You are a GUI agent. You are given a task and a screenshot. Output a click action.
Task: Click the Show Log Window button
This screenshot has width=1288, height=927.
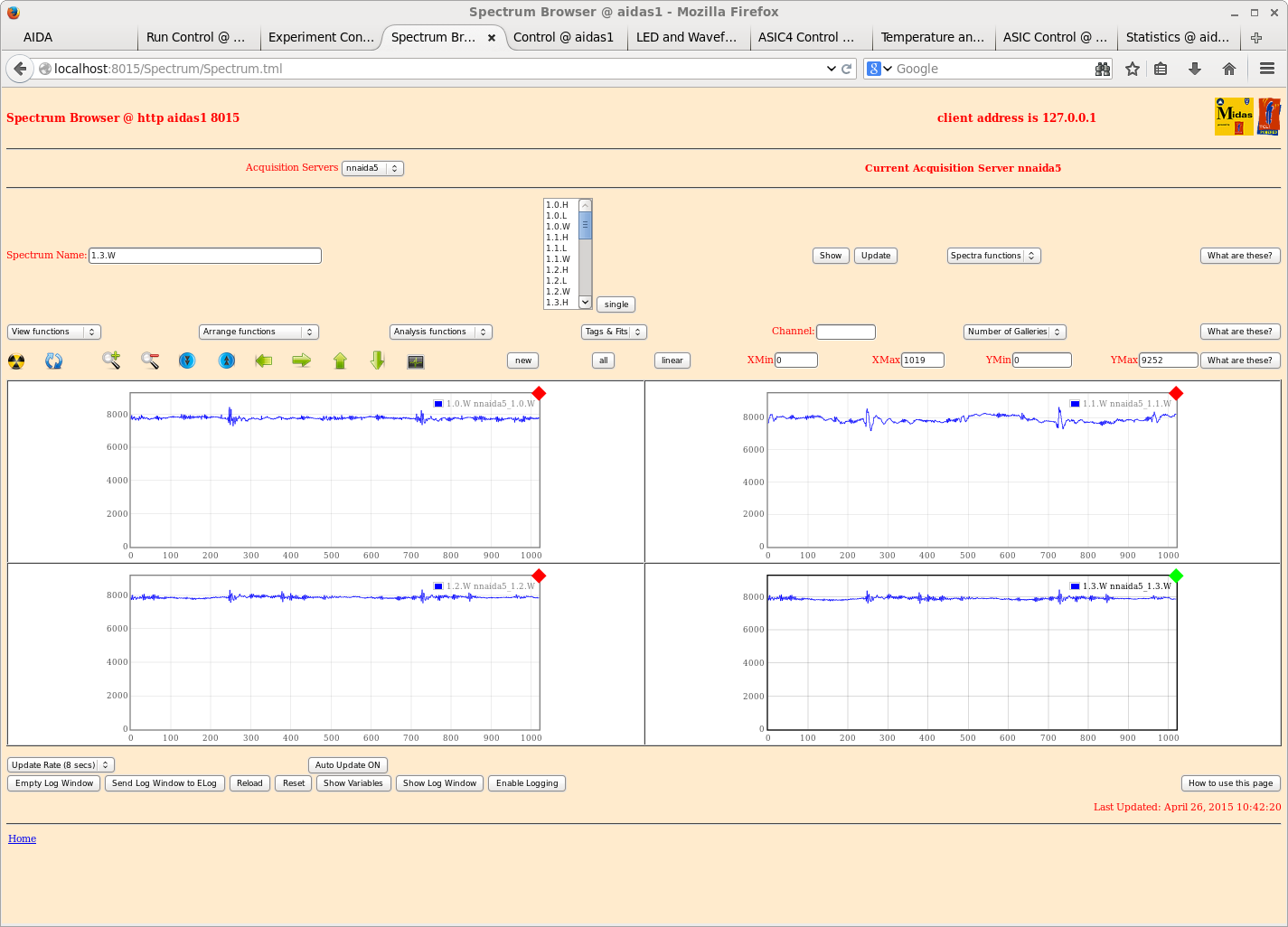point(439,783)
